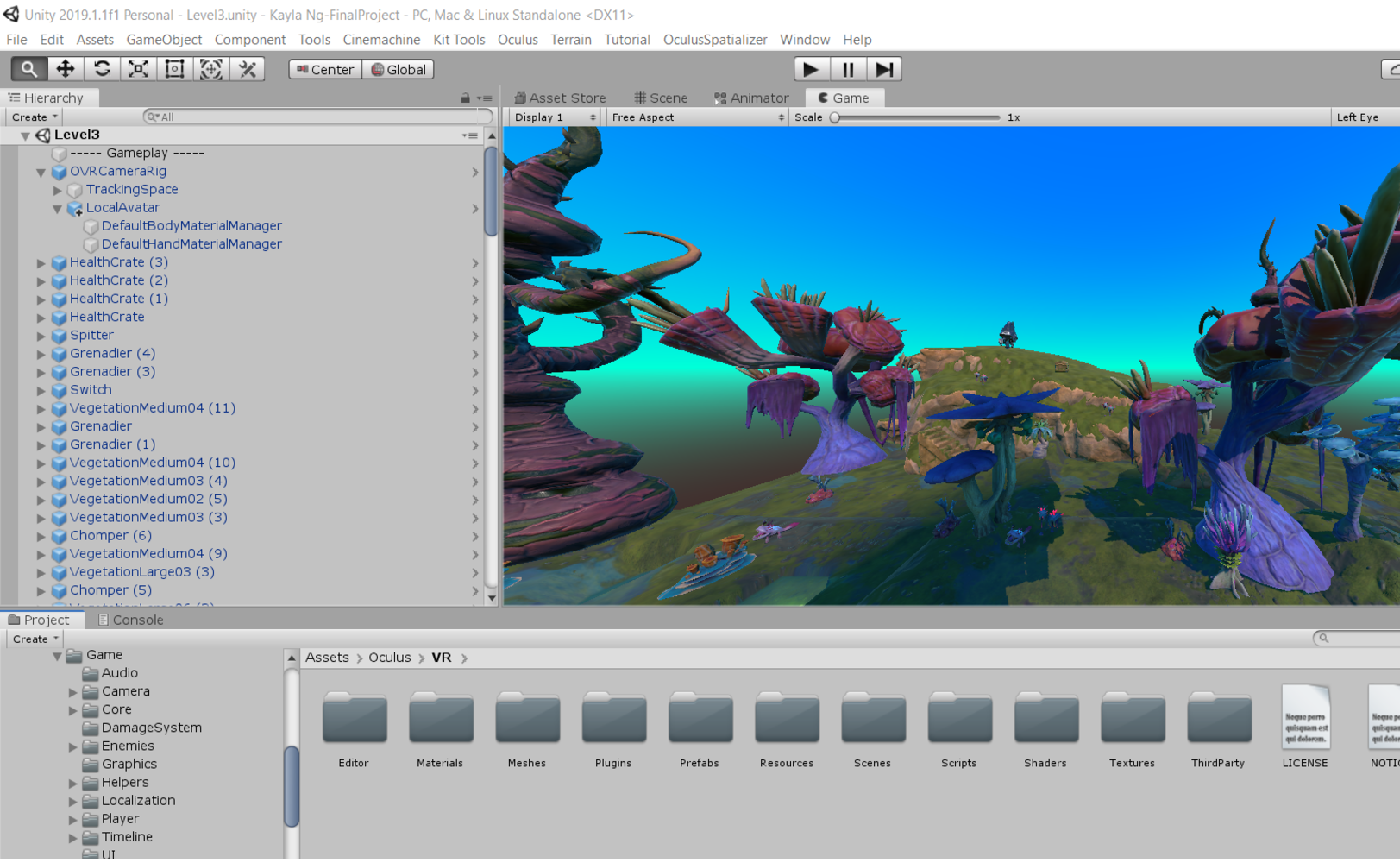Open Hierarchy Create dropdown

(x=35, y=117)
